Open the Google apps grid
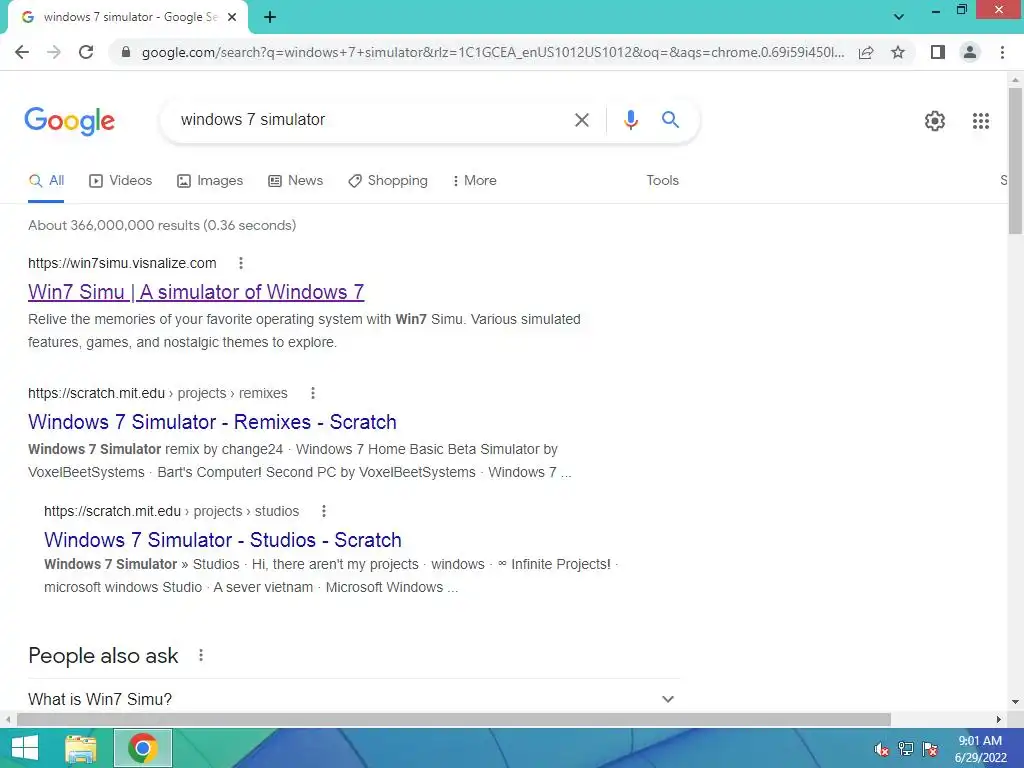The height and width of the screenshot is (768, 1024). pyautogui.click(x=981, y=121)
